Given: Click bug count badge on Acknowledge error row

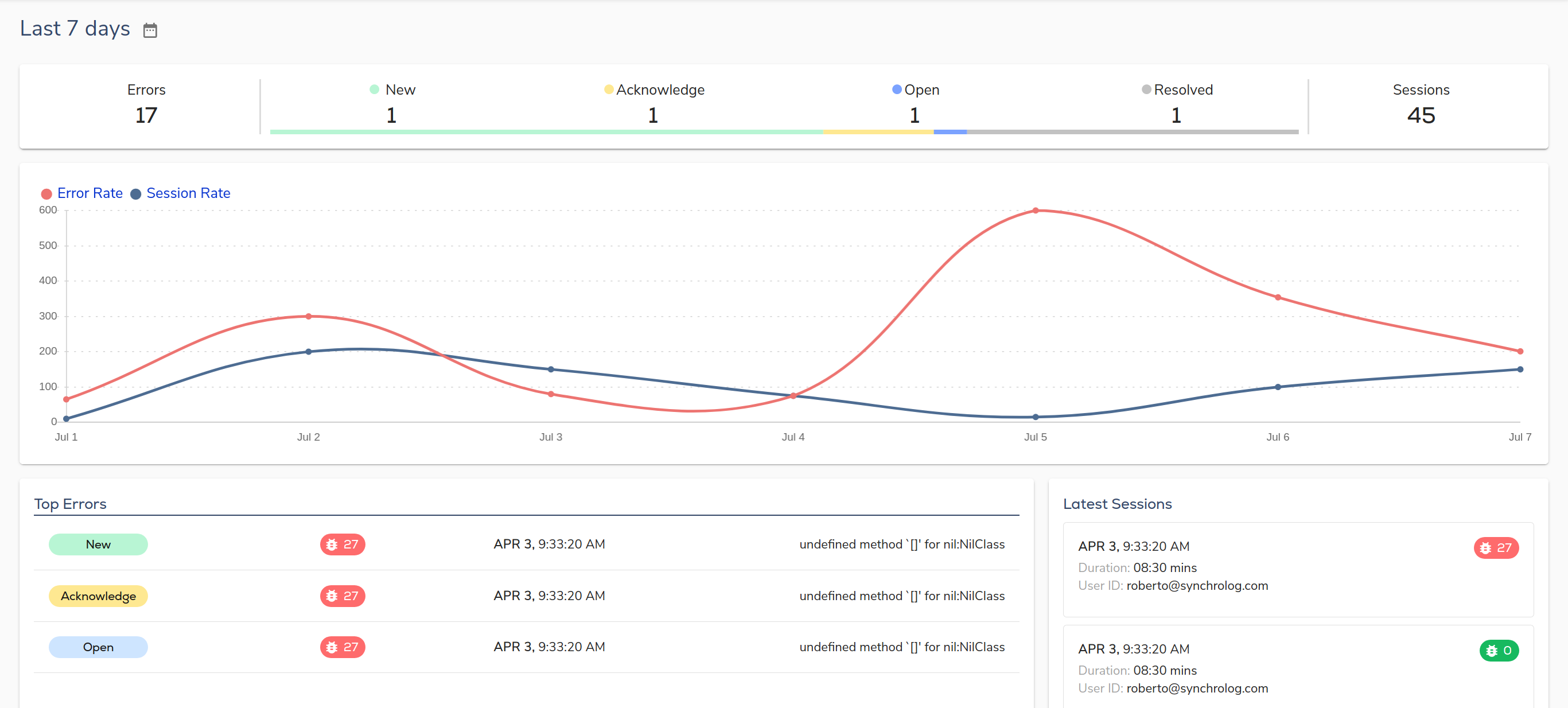Looking at the screenshot, I should click(x=342, y=596).
